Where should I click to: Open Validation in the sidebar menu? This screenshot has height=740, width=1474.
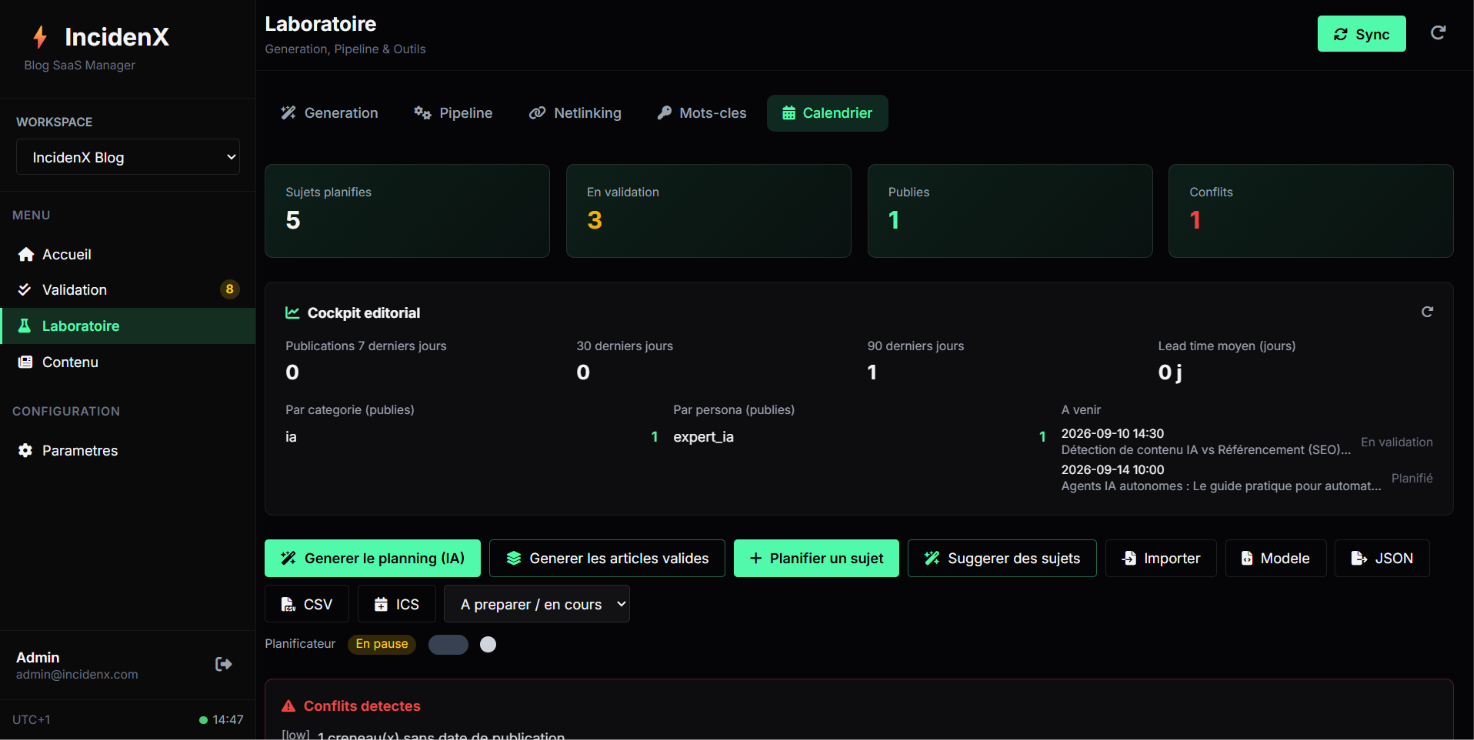(x=128, y=290)
